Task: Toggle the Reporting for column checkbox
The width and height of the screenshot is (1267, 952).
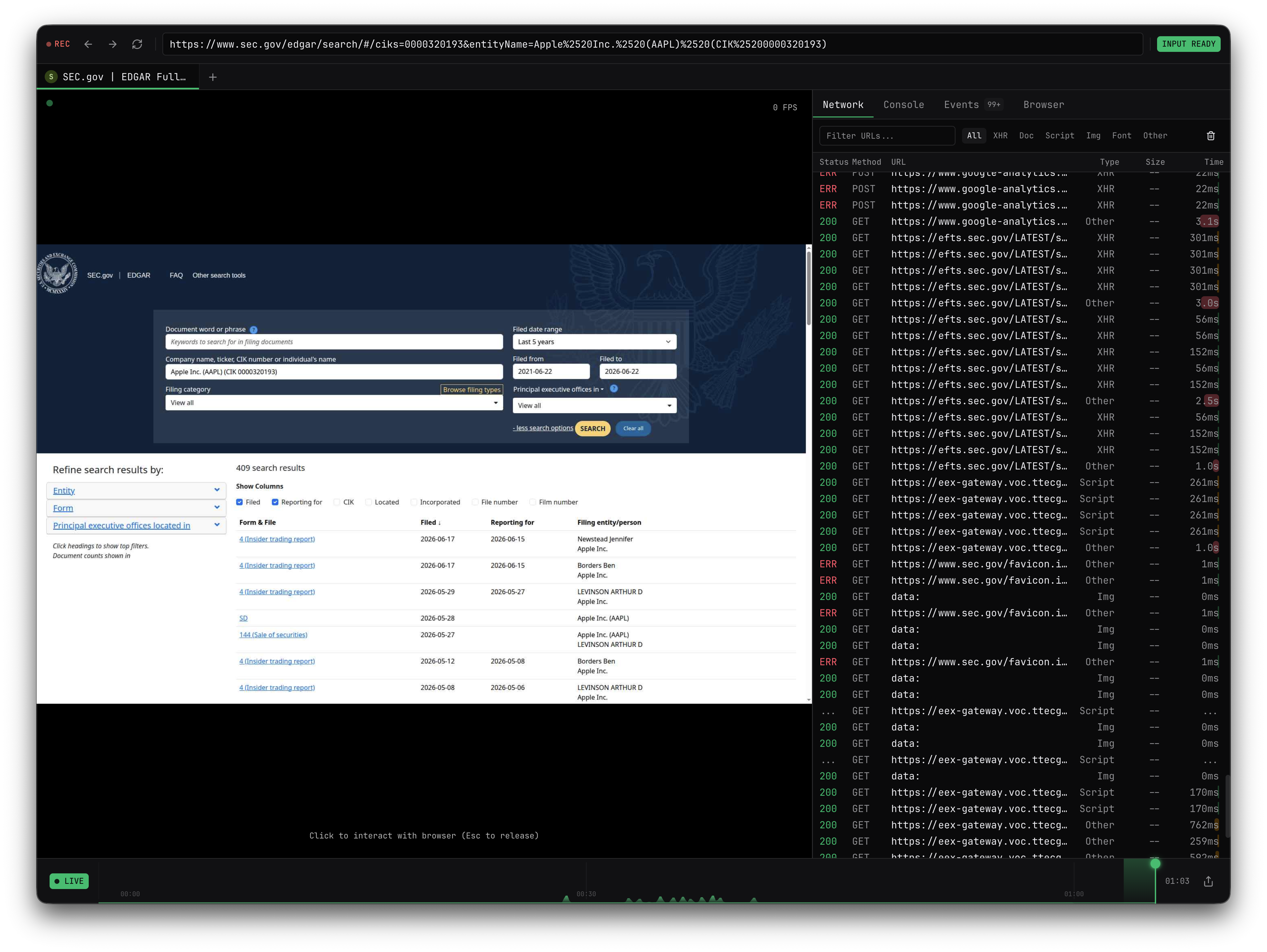Action: pyautogui.click(x=275, y=502)
